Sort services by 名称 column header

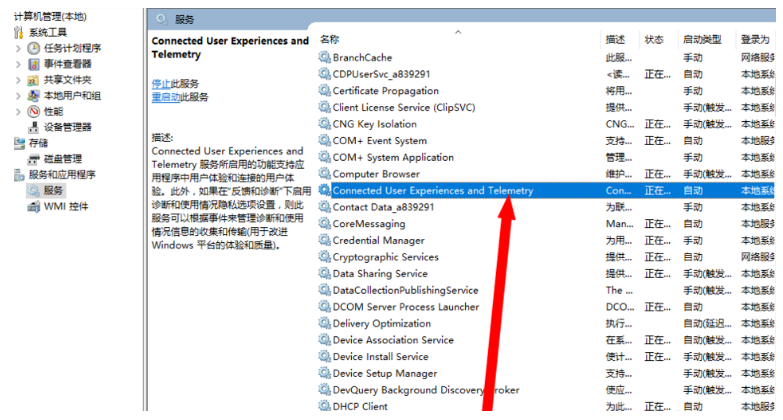[330, 39]
